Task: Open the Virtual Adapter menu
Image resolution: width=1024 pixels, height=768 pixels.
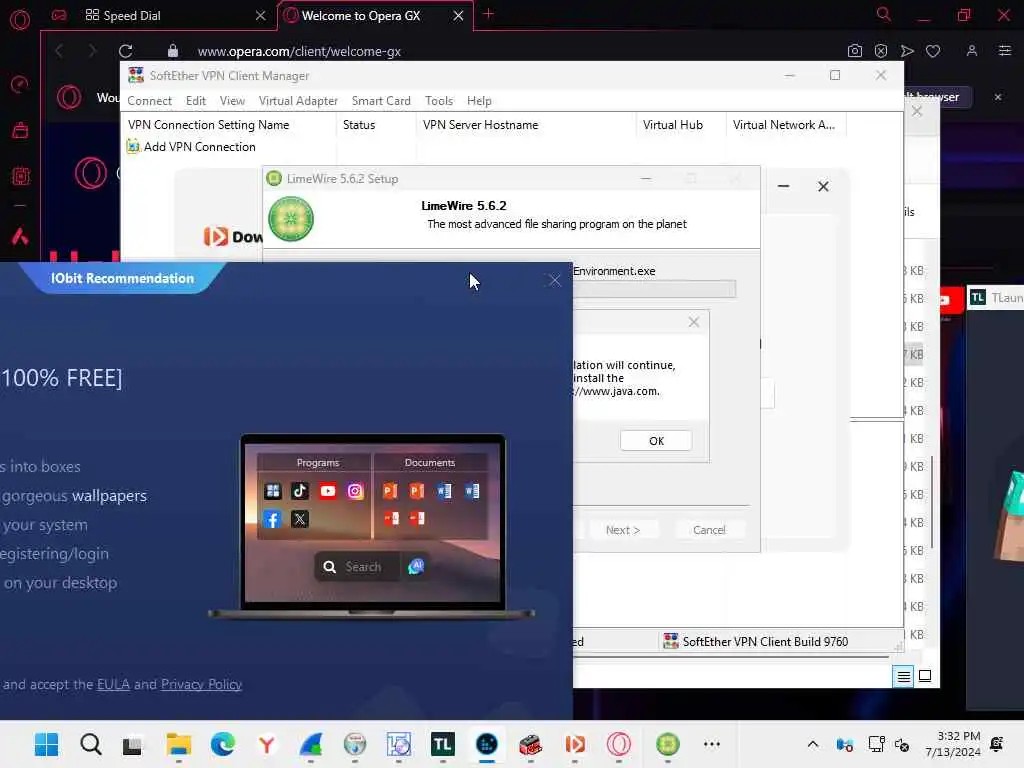Action: click(x=298, y=101)
